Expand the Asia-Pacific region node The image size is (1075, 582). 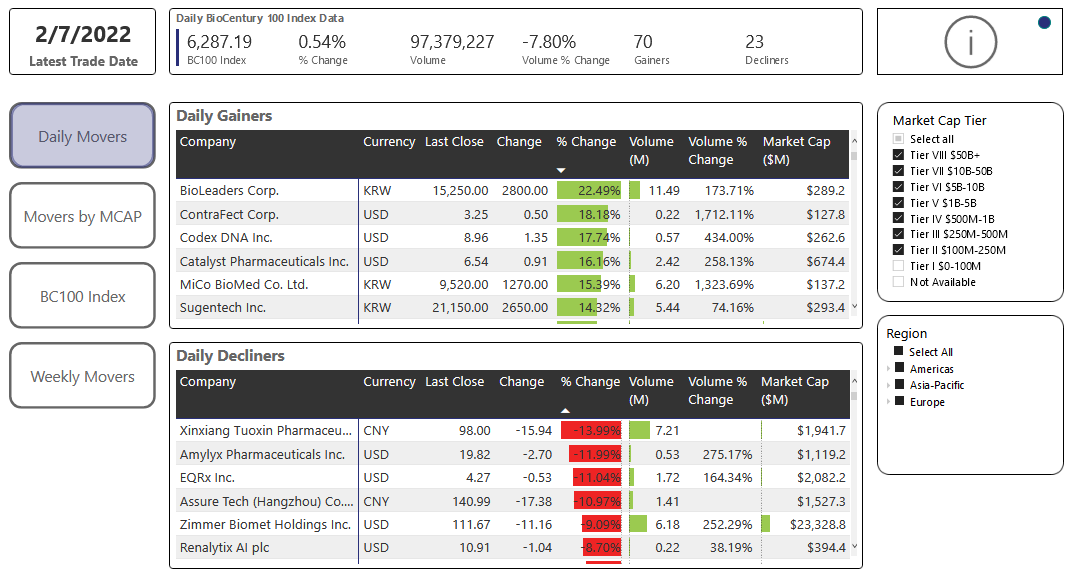889,385
